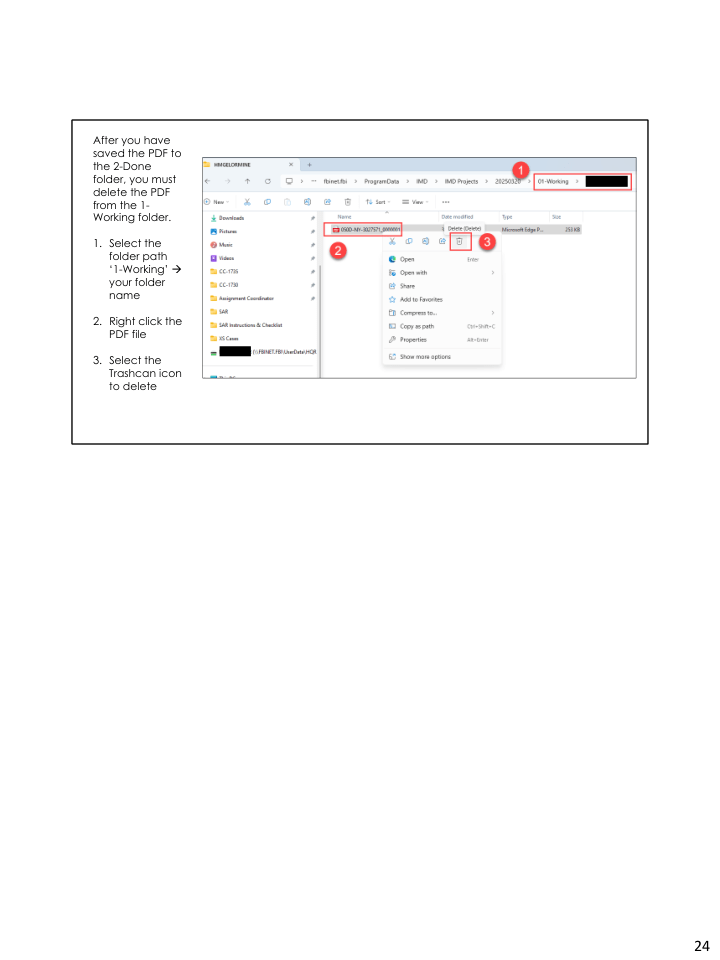Click the Delete trashcan icon in context menu

coord(459,241)
